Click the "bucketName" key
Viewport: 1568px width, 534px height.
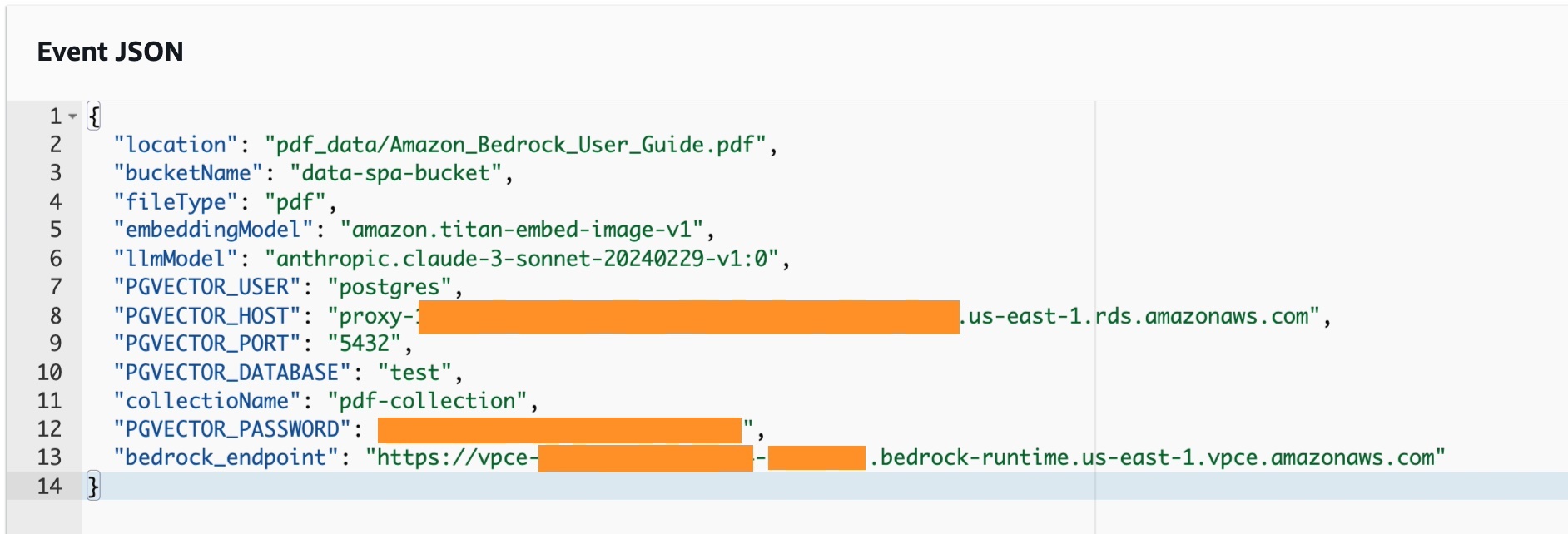[188, 173]
